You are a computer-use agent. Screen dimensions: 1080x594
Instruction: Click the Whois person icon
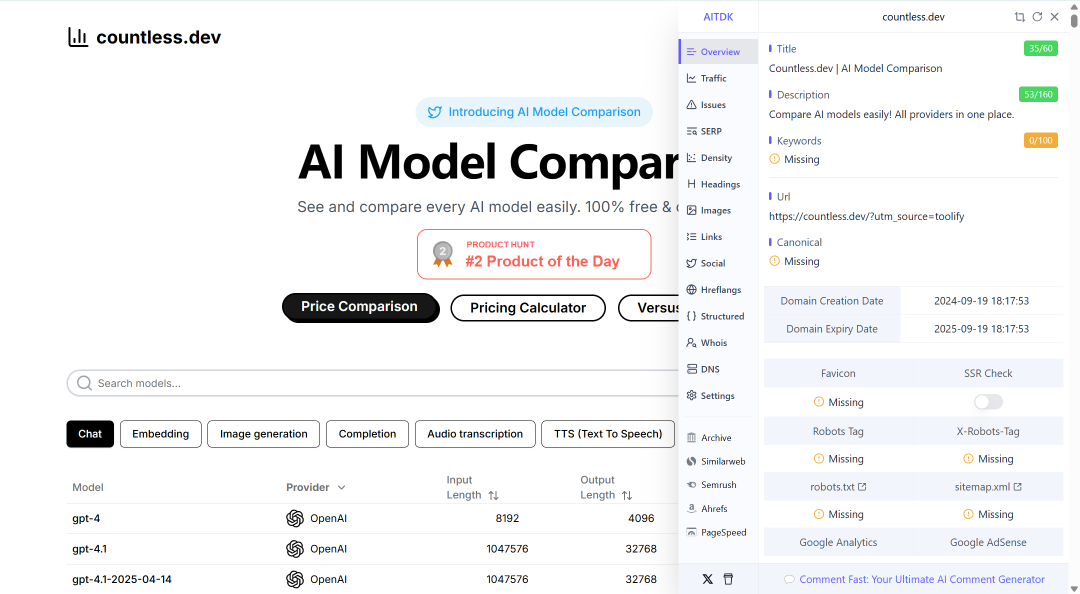tap(692, 342)
